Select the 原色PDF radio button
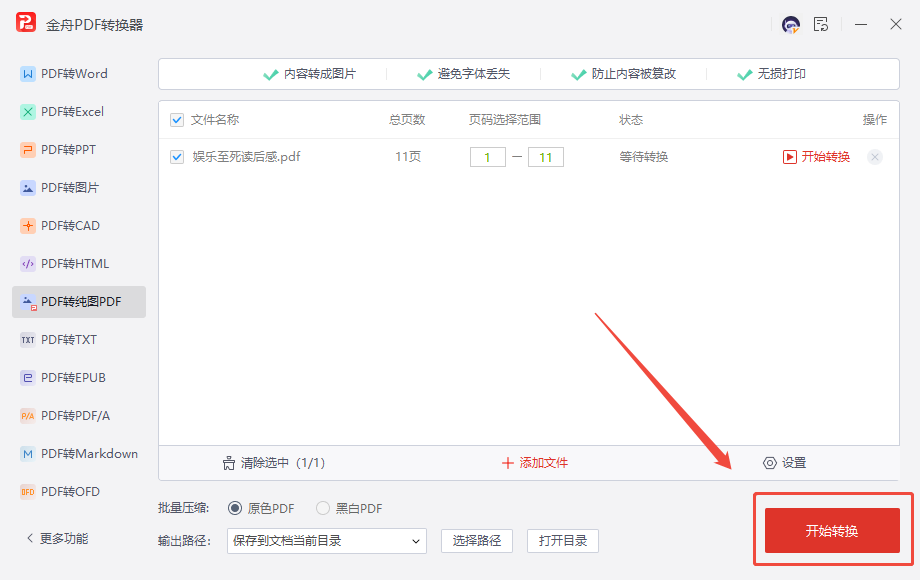The width and height of the screenshot is (920, 580). (x=235, y=508)
